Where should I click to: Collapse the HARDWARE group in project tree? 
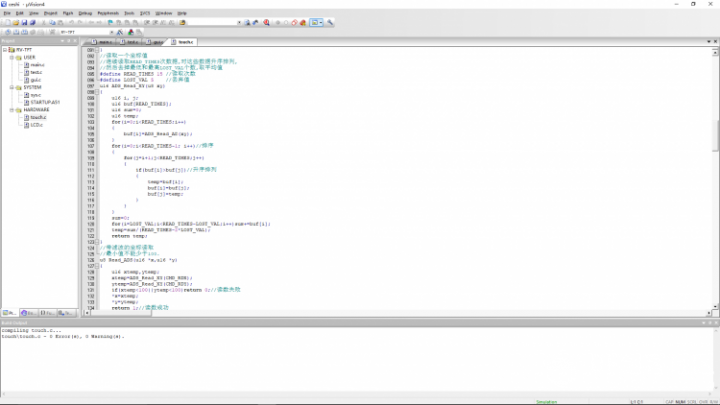(x=12, y=110)
